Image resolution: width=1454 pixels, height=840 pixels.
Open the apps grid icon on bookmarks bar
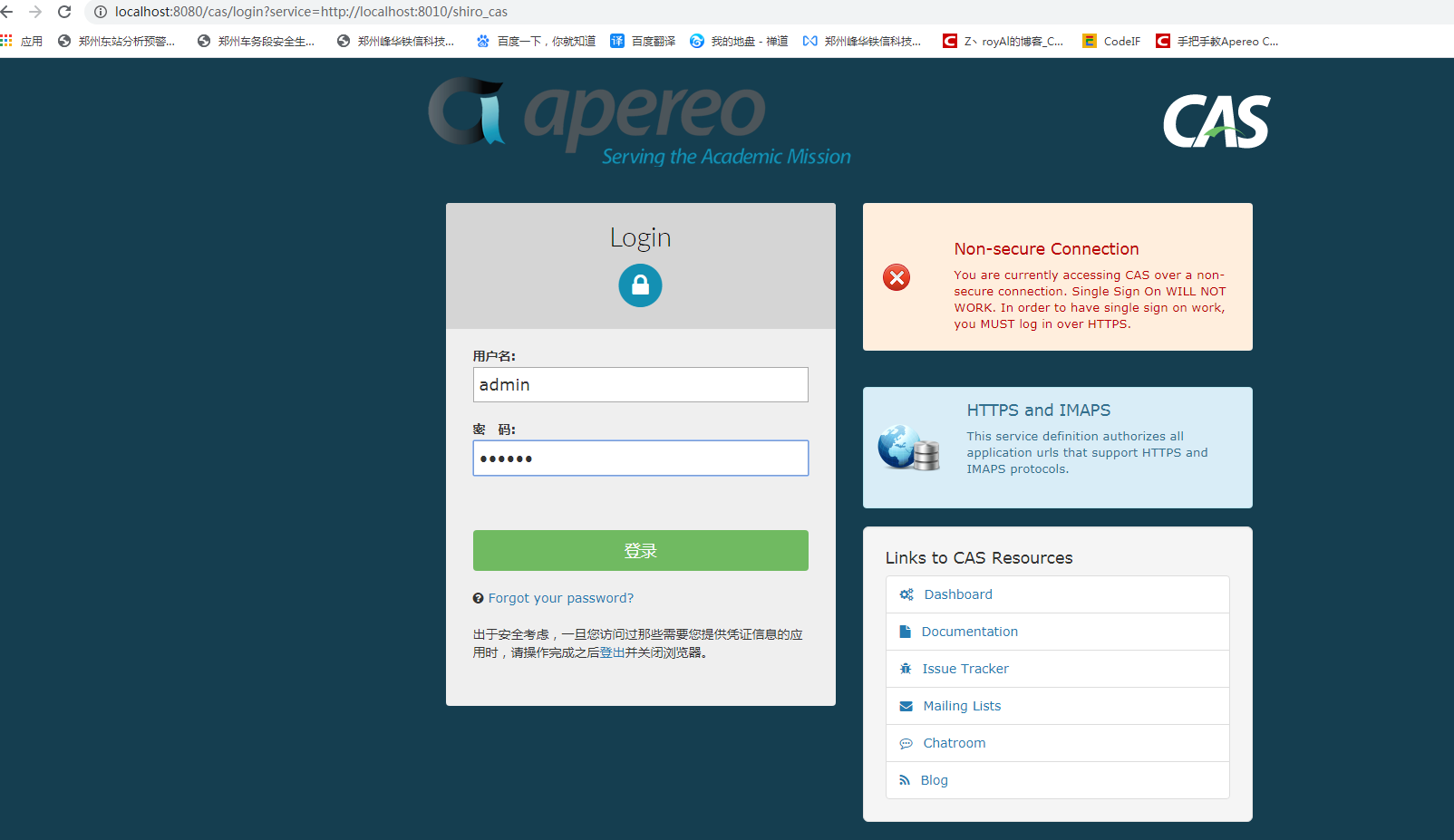(x=6, y=40)
